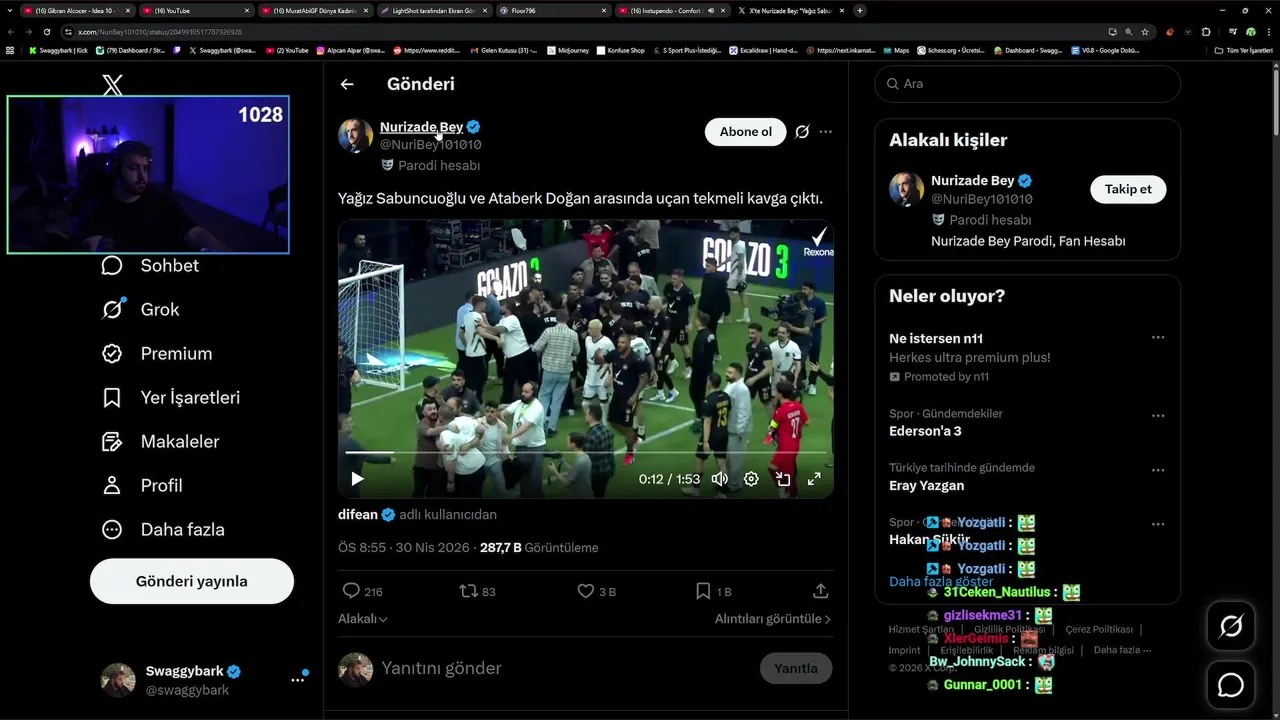Open the Excalidraw bookmark

point(763,50)
